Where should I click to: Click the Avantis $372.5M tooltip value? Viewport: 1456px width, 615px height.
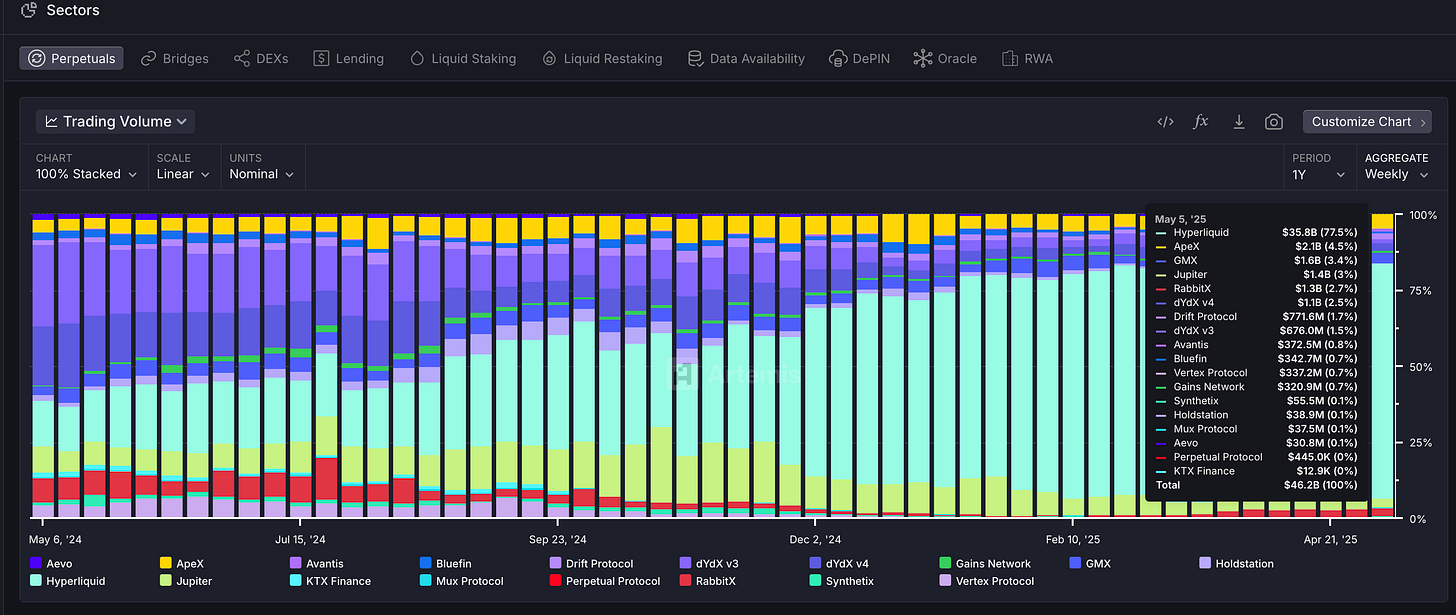coord(1317,344)
